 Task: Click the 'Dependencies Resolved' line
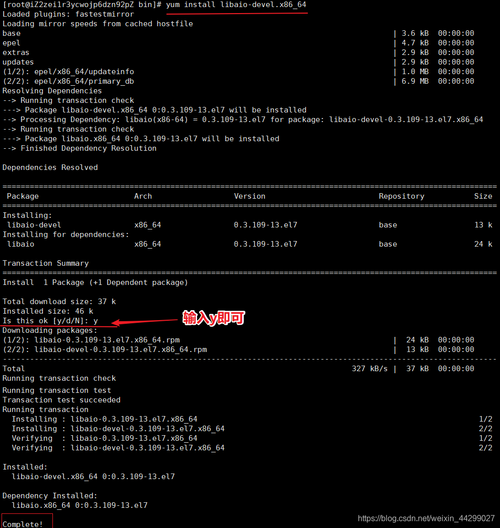click(x=50, y=167)
